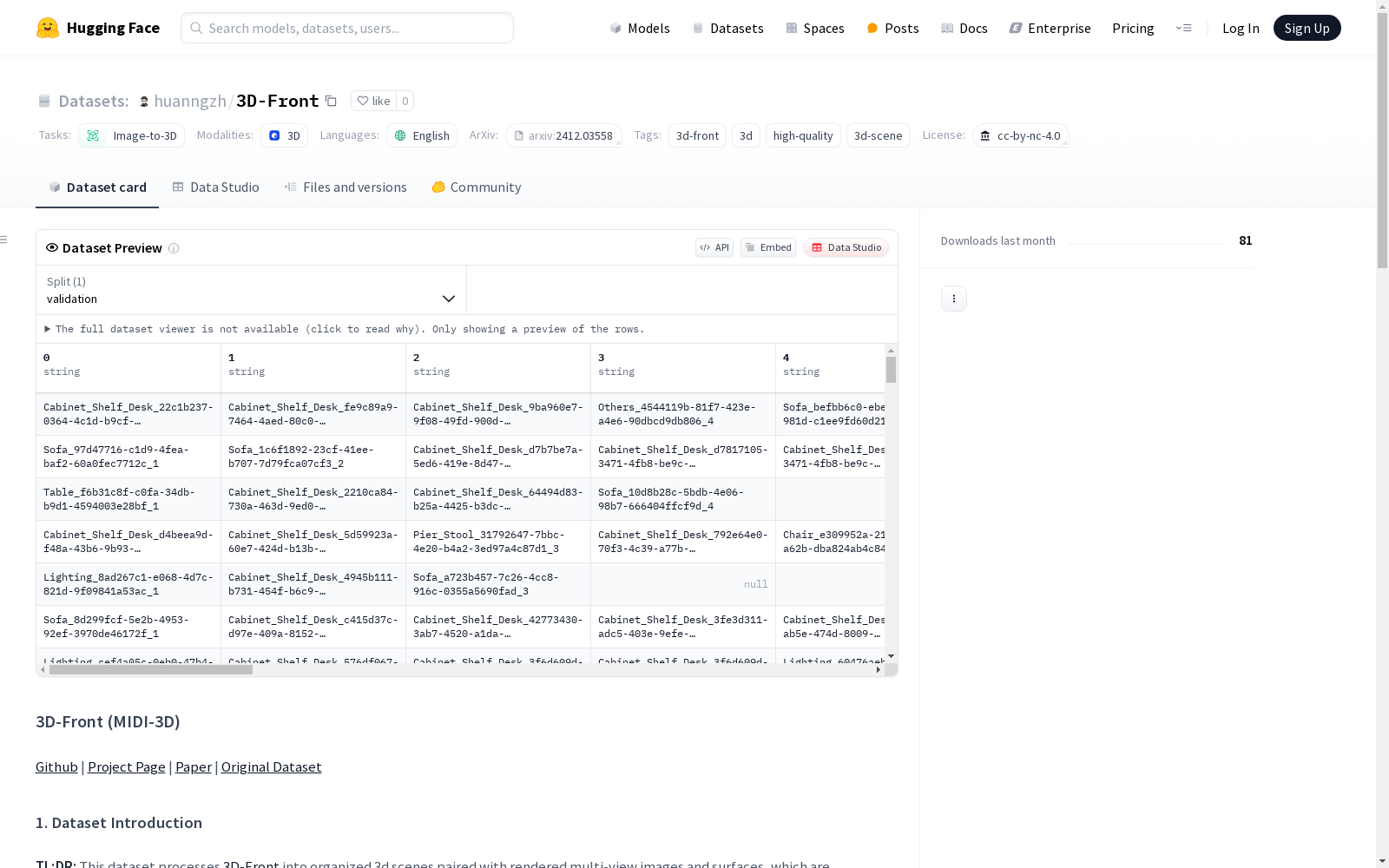Click the table's horizontal scrollbar thumb
The image size is (1389, 868).
[151, 670]
